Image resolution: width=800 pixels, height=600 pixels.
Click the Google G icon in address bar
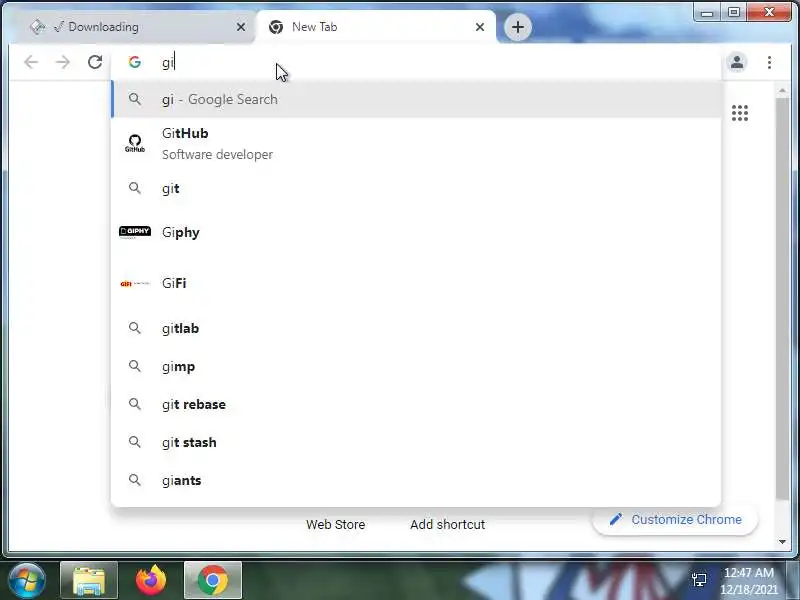coord(135,62)
